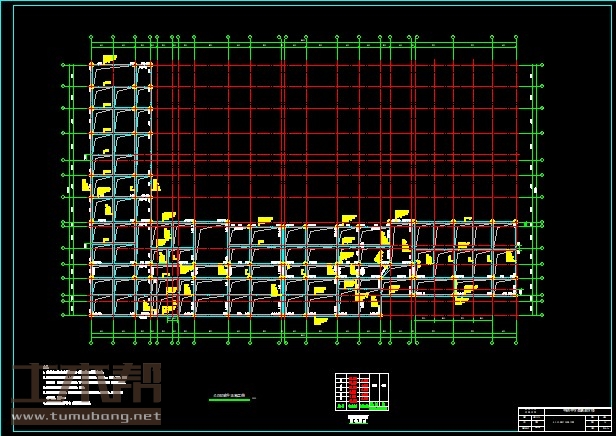Select yellow annotation tag at the plan's top-left corner
Screen dimensions: 616x436
click(x=108, y=59)
